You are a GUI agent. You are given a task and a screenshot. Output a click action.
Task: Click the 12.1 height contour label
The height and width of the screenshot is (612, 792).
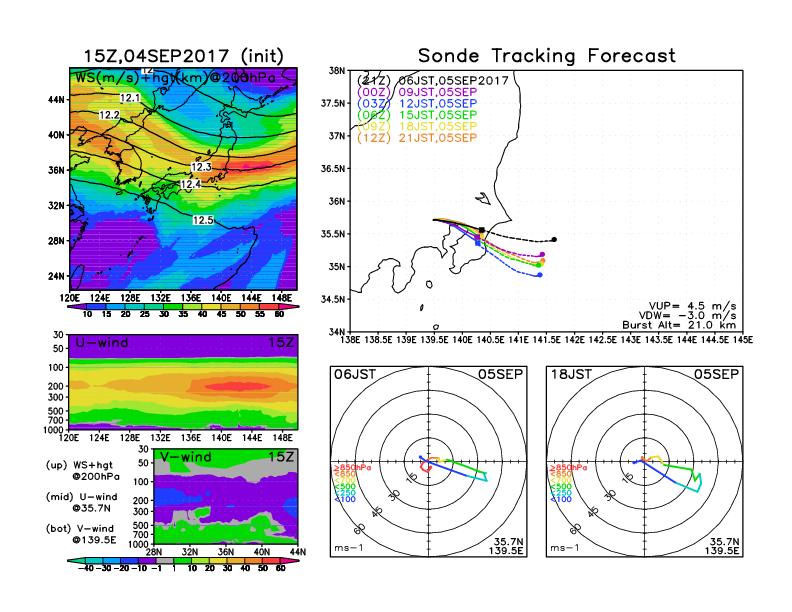[130, 98]
